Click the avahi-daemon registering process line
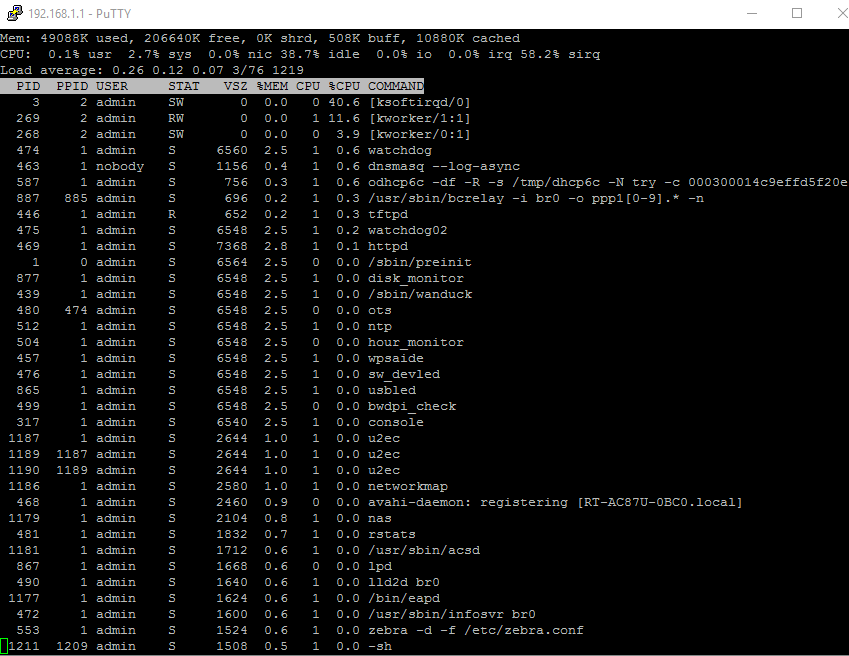This screenshot has height=656, width=849. [371, 502]
